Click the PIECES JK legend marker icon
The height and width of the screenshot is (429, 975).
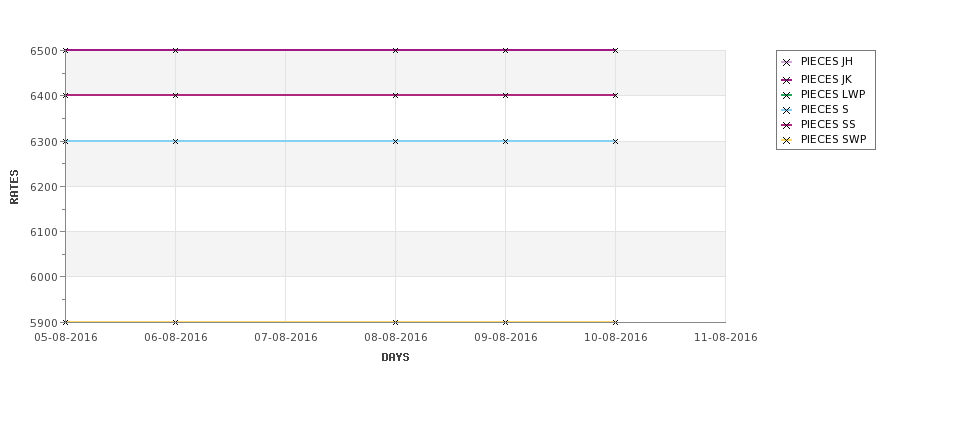click(x=786, y=80)
